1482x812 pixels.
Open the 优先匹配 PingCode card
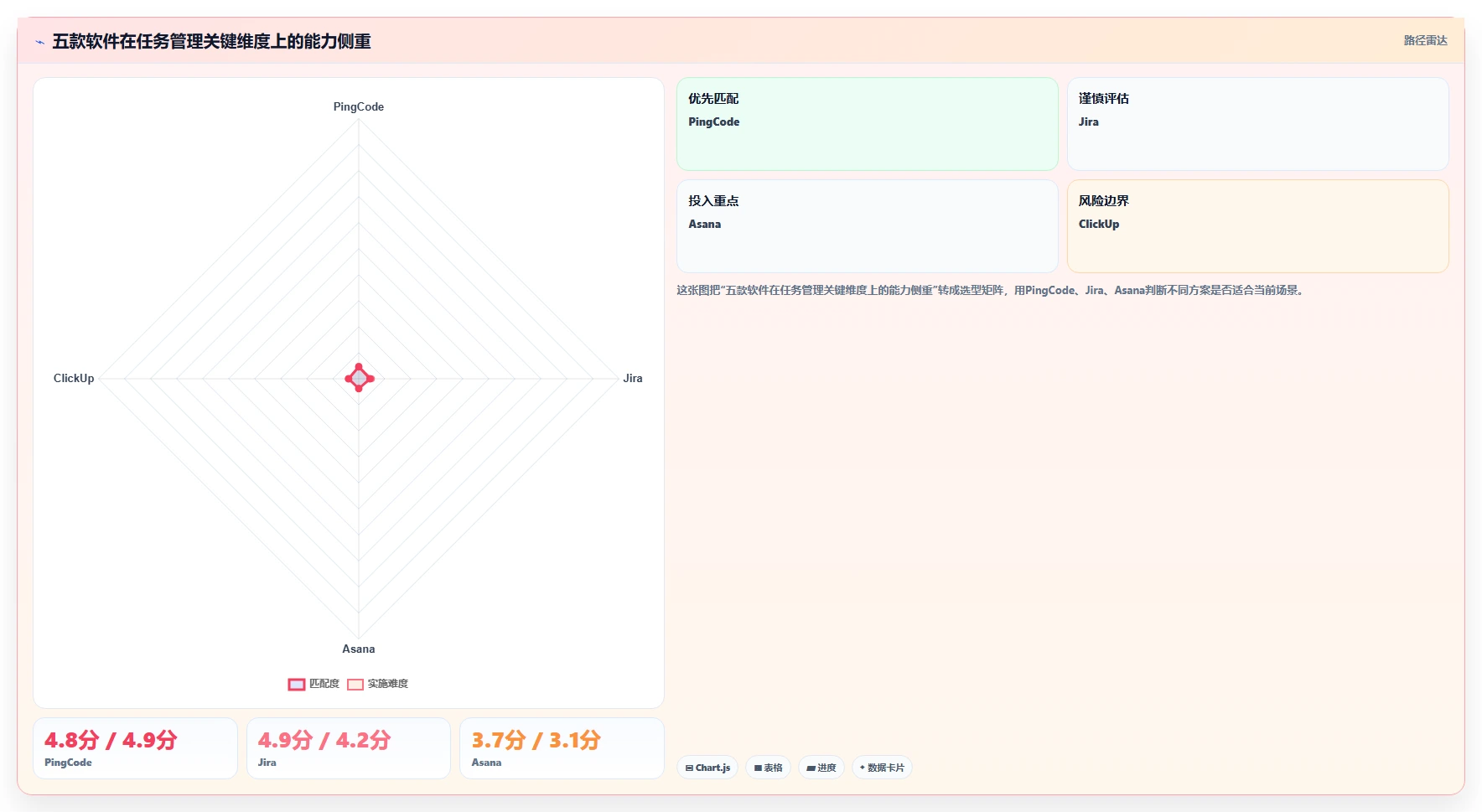tap(868, 124)
